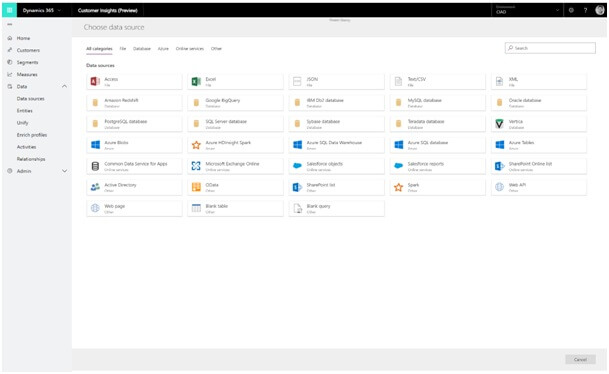Choose the Salesforce objects cloud icon
This screenshot has height=374, width=609.
[297, 166]
